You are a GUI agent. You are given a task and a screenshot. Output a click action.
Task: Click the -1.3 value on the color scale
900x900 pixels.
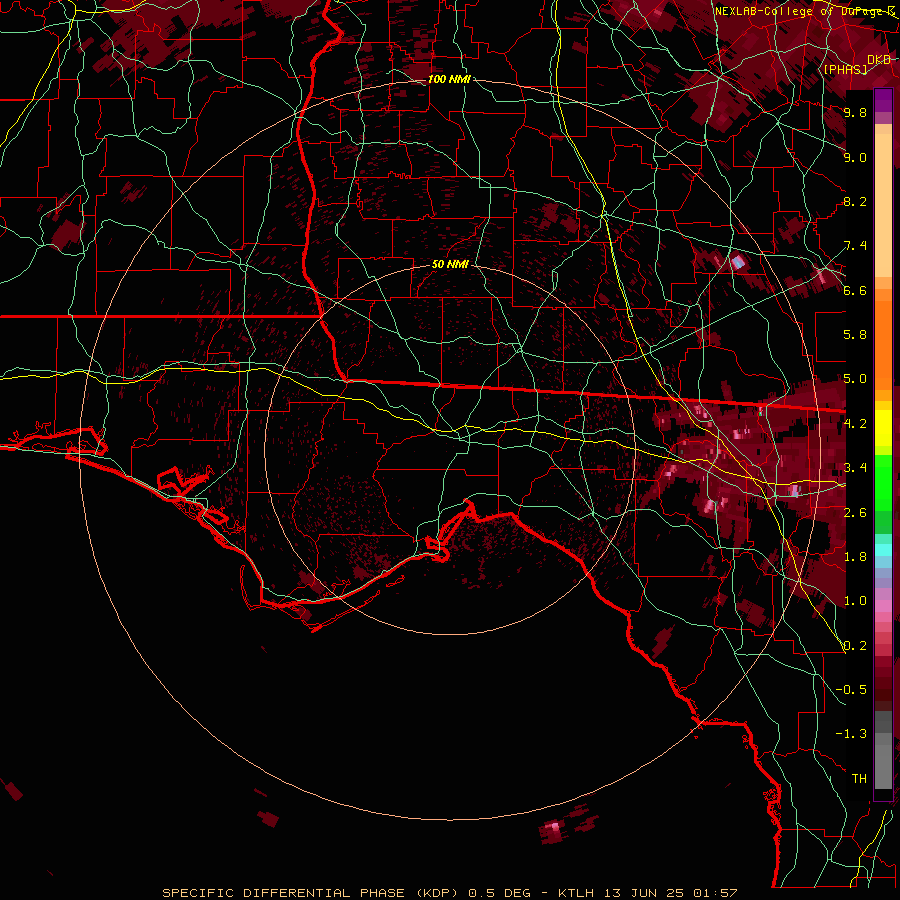coord(851,734)
